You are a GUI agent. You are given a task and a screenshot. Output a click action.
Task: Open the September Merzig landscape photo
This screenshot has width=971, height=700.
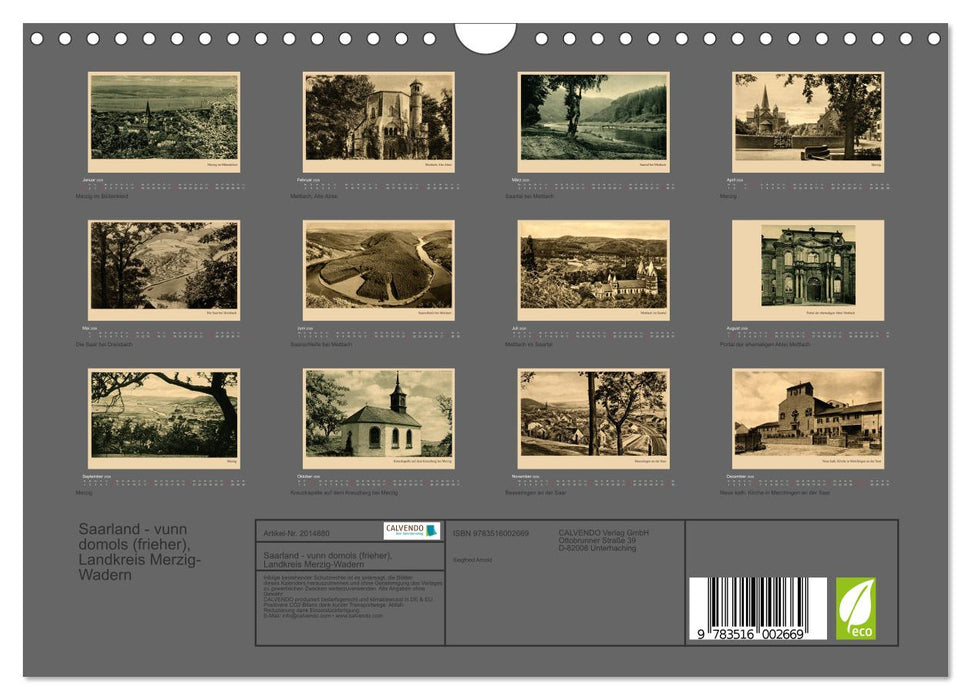[x=164, y=418]
